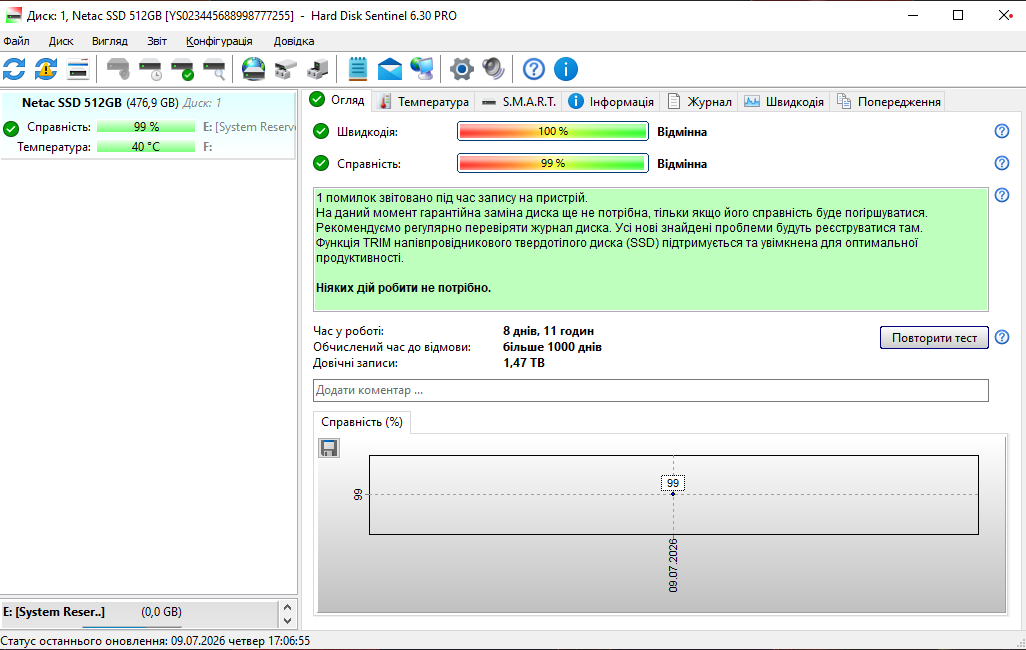Click the 99 % health bar in disk list
This screenshot has width=1026, height=650.
coord(146,126)
